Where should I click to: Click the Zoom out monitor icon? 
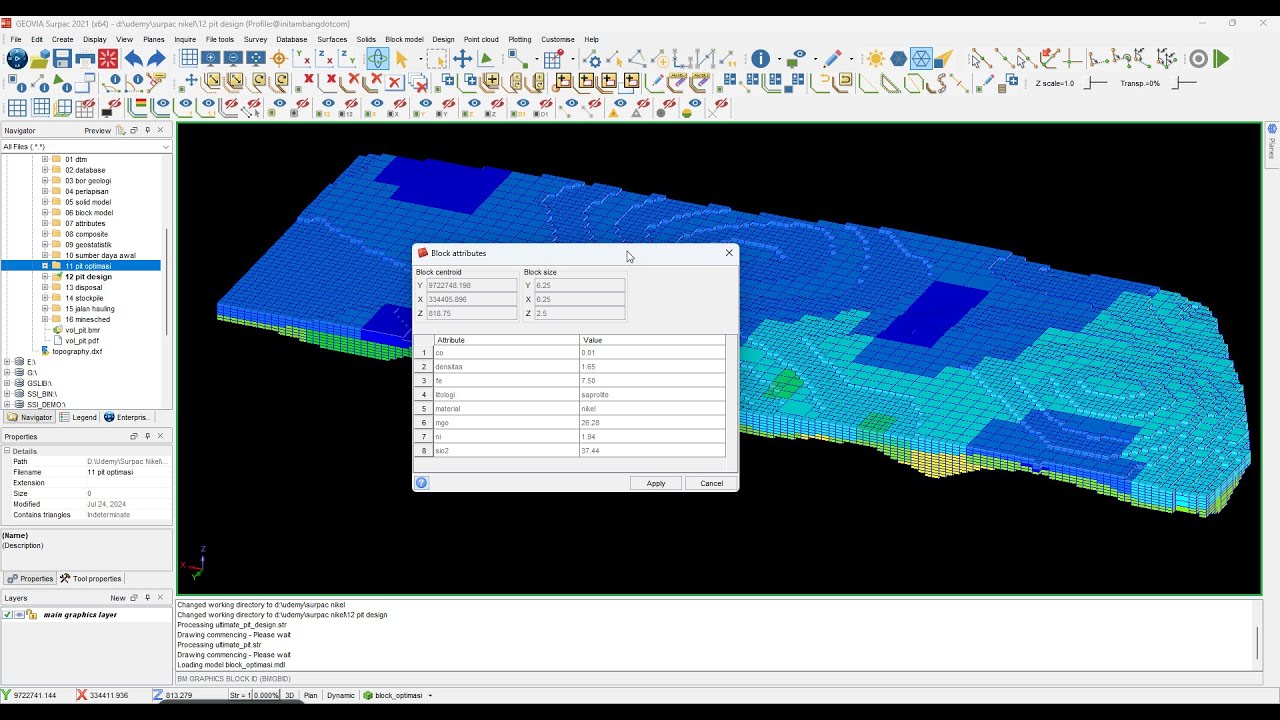click(x=233, y=59)
